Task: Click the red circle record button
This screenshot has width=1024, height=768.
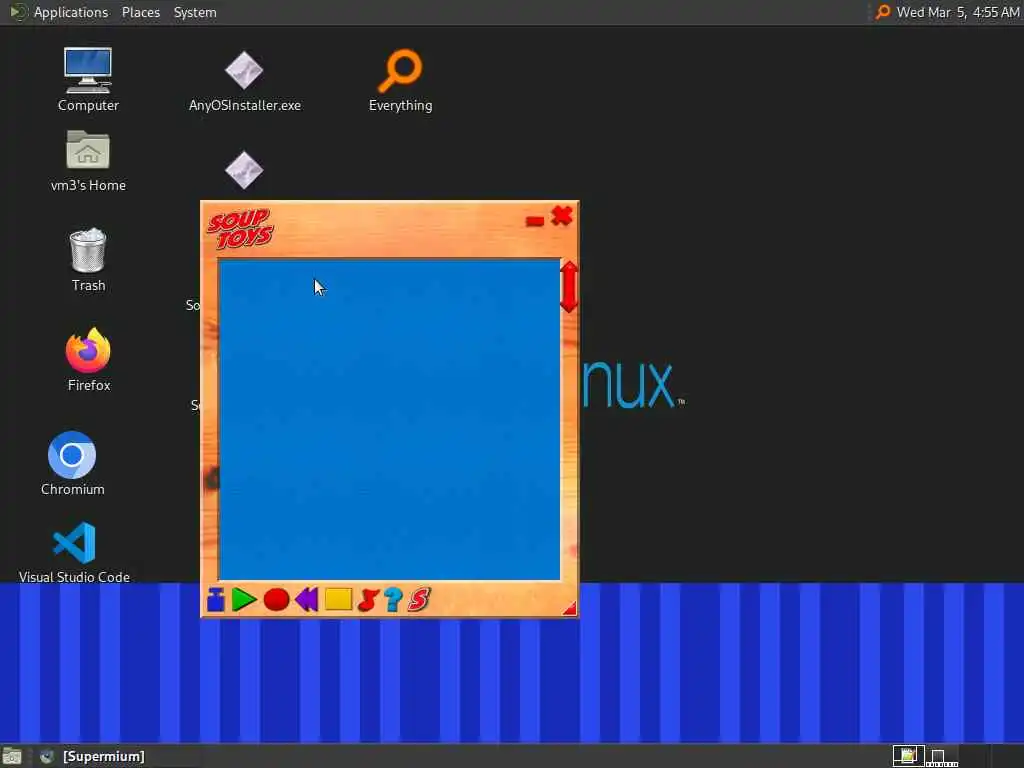Action: coord(276,600)
